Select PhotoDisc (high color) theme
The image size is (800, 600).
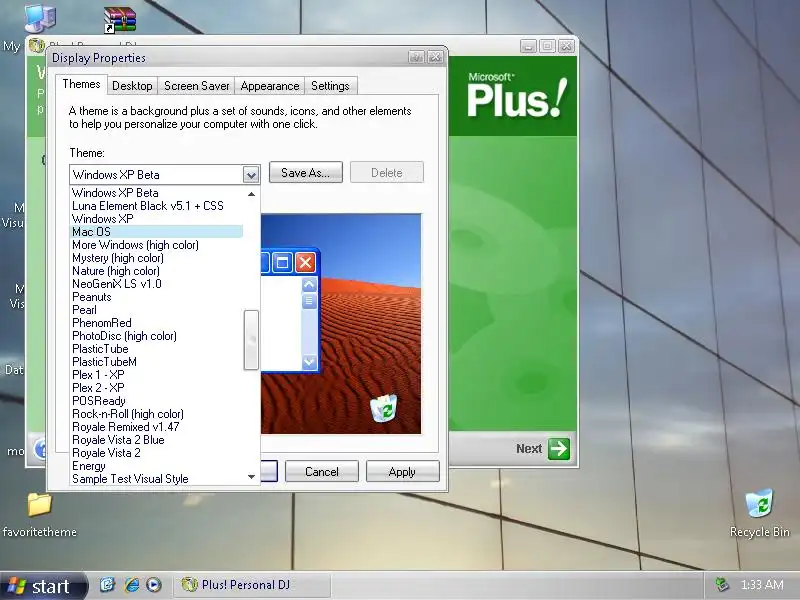pyautogui.click(x=156, y=336)
